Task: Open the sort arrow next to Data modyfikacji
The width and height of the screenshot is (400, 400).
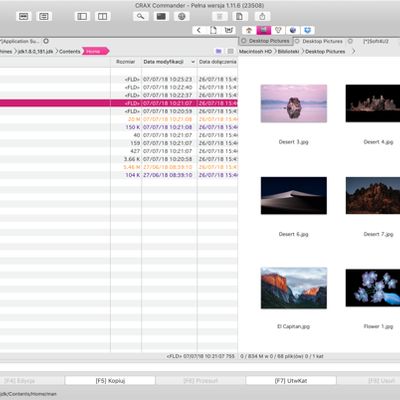Action: (193, 62)
